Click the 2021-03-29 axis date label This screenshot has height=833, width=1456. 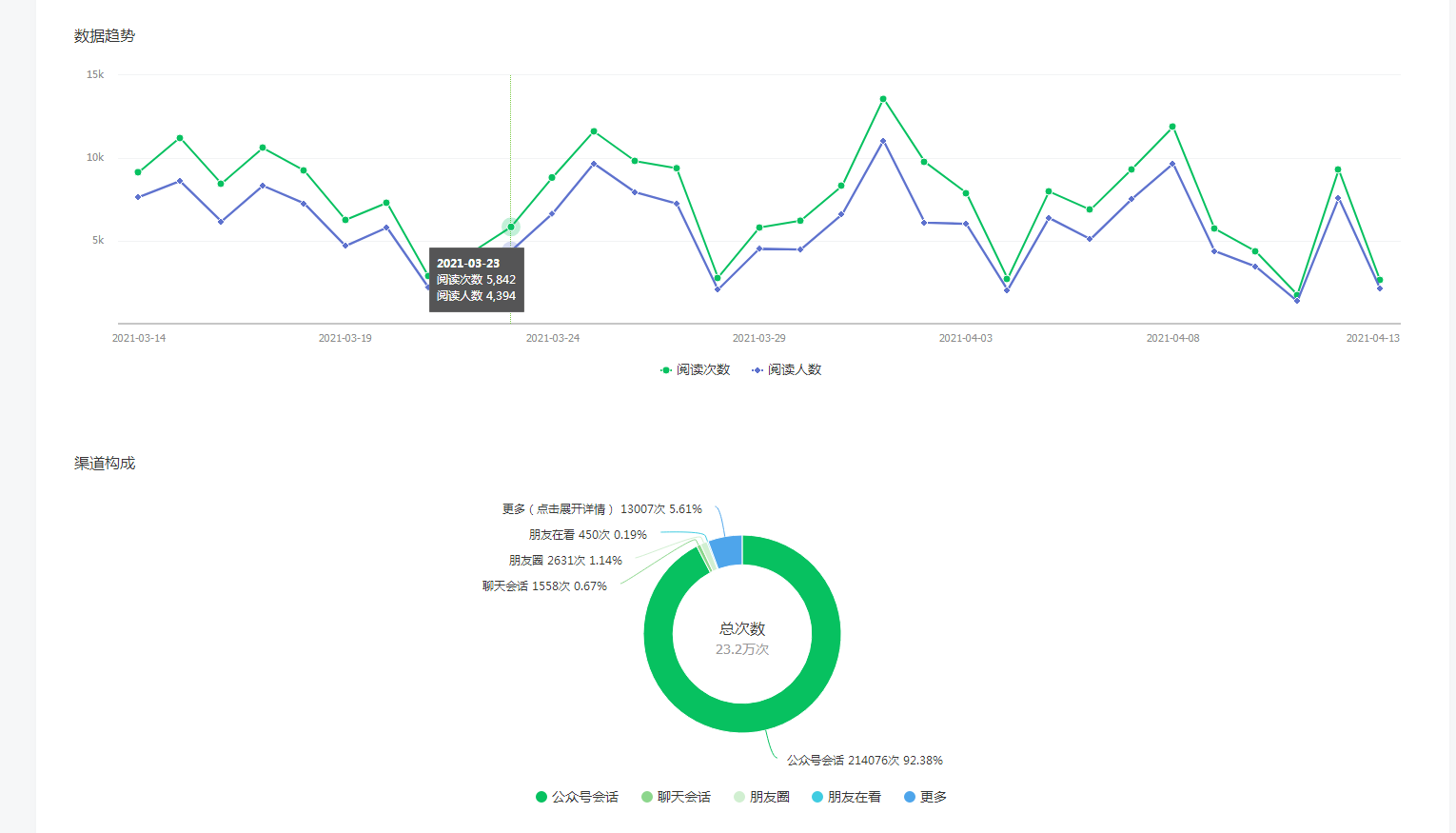point(759,338)
